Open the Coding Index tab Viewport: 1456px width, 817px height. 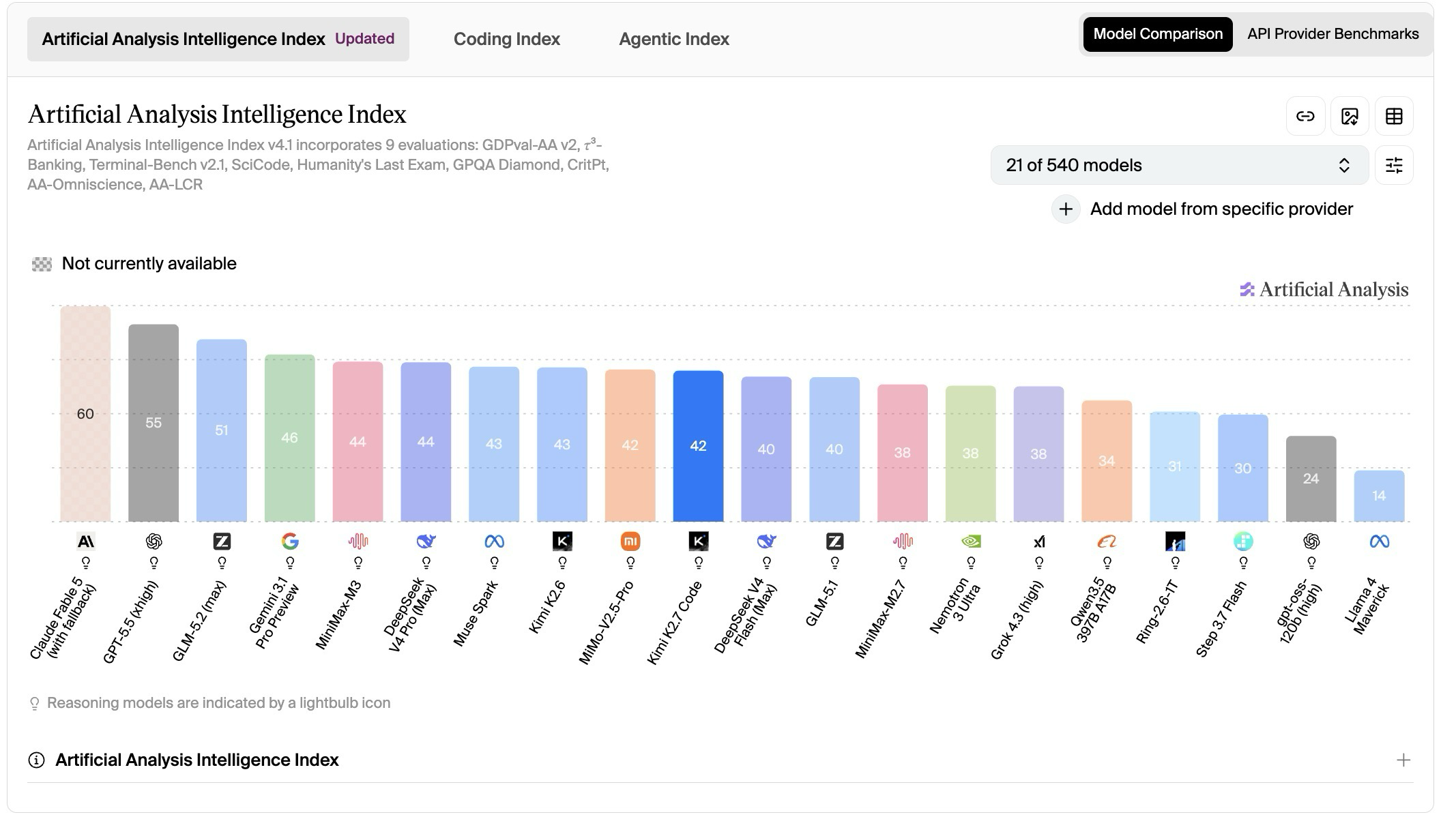pos(507,39)
